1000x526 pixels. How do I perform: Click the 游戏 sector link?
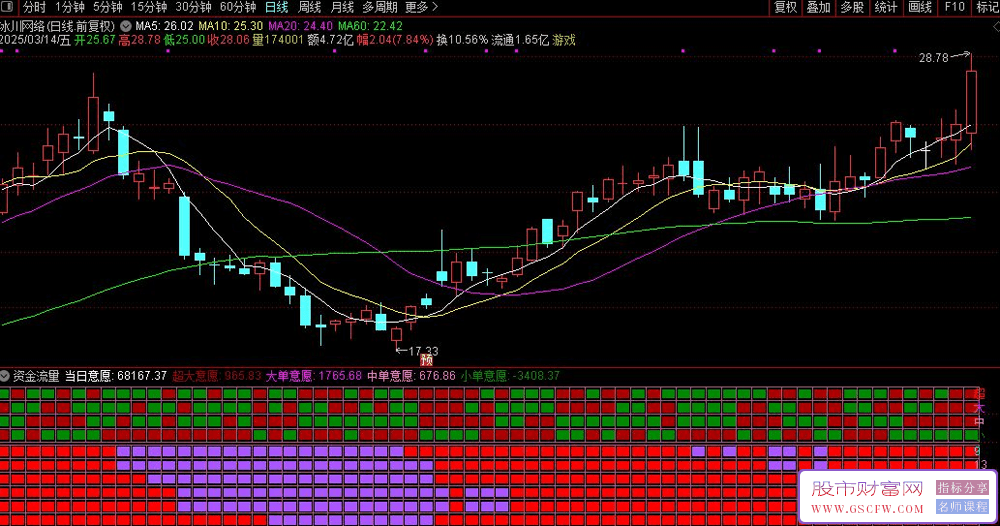click(x=564, y=40)
